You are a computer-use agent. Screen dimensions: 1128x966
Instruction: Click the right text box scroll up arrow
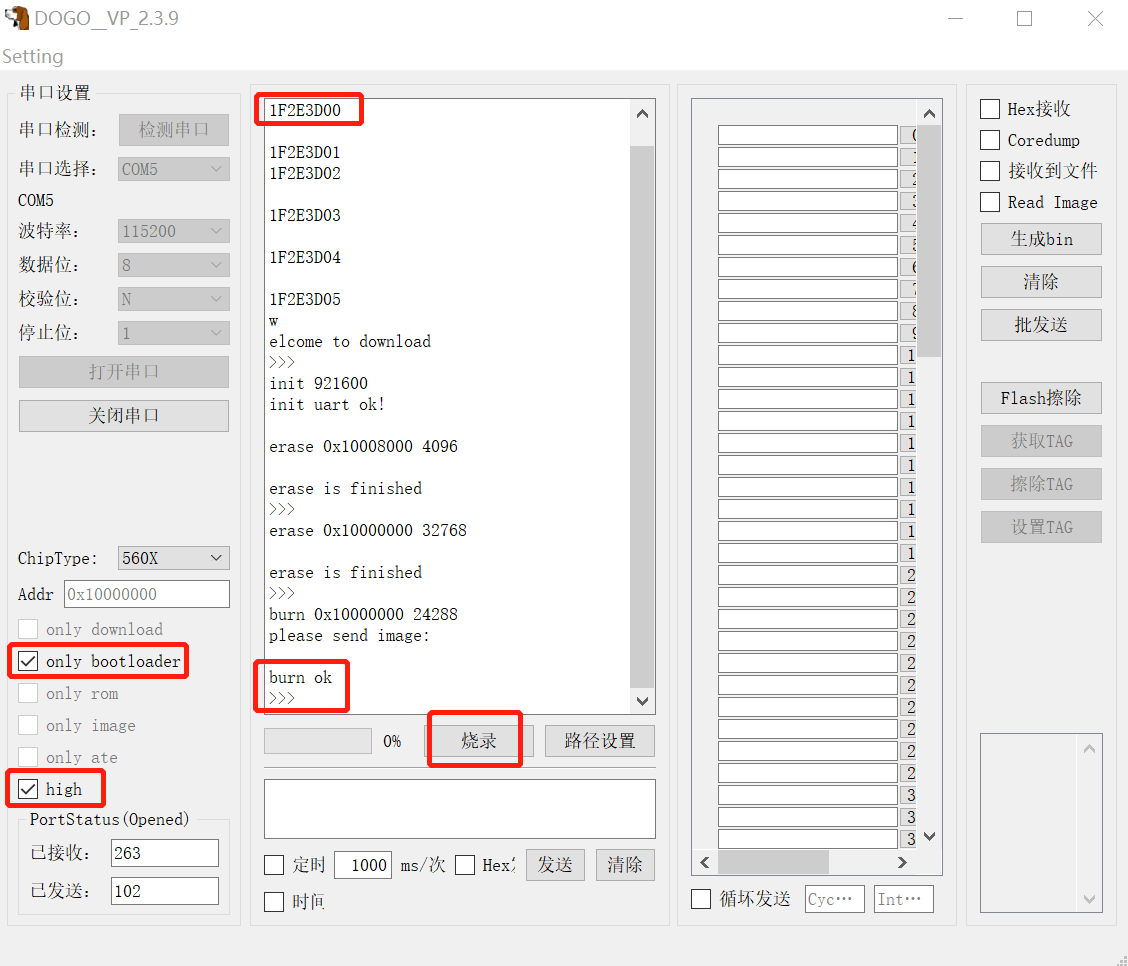(x=1089, y=749)
